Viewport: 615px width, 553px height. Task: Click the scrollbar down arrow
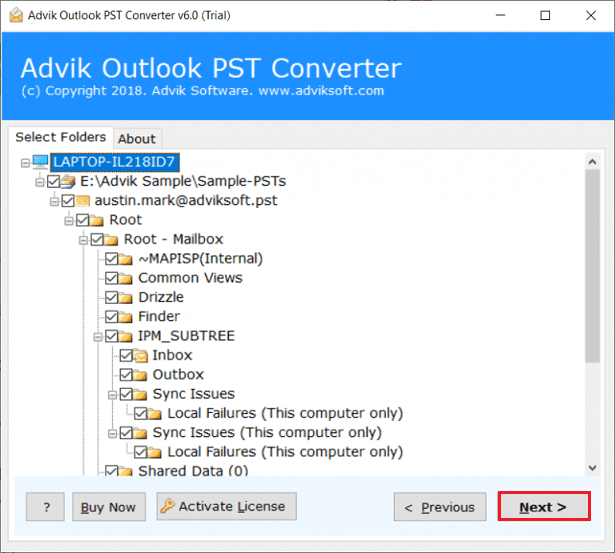point(592,468)
